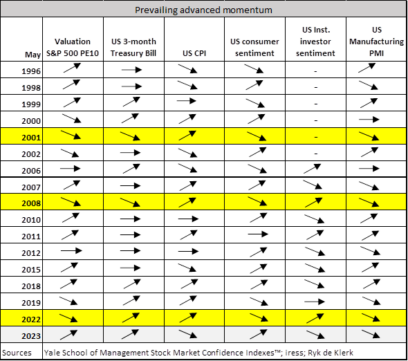Click the 2000 Manufacturing PMI flat arrow

click(x=370, y=119)
